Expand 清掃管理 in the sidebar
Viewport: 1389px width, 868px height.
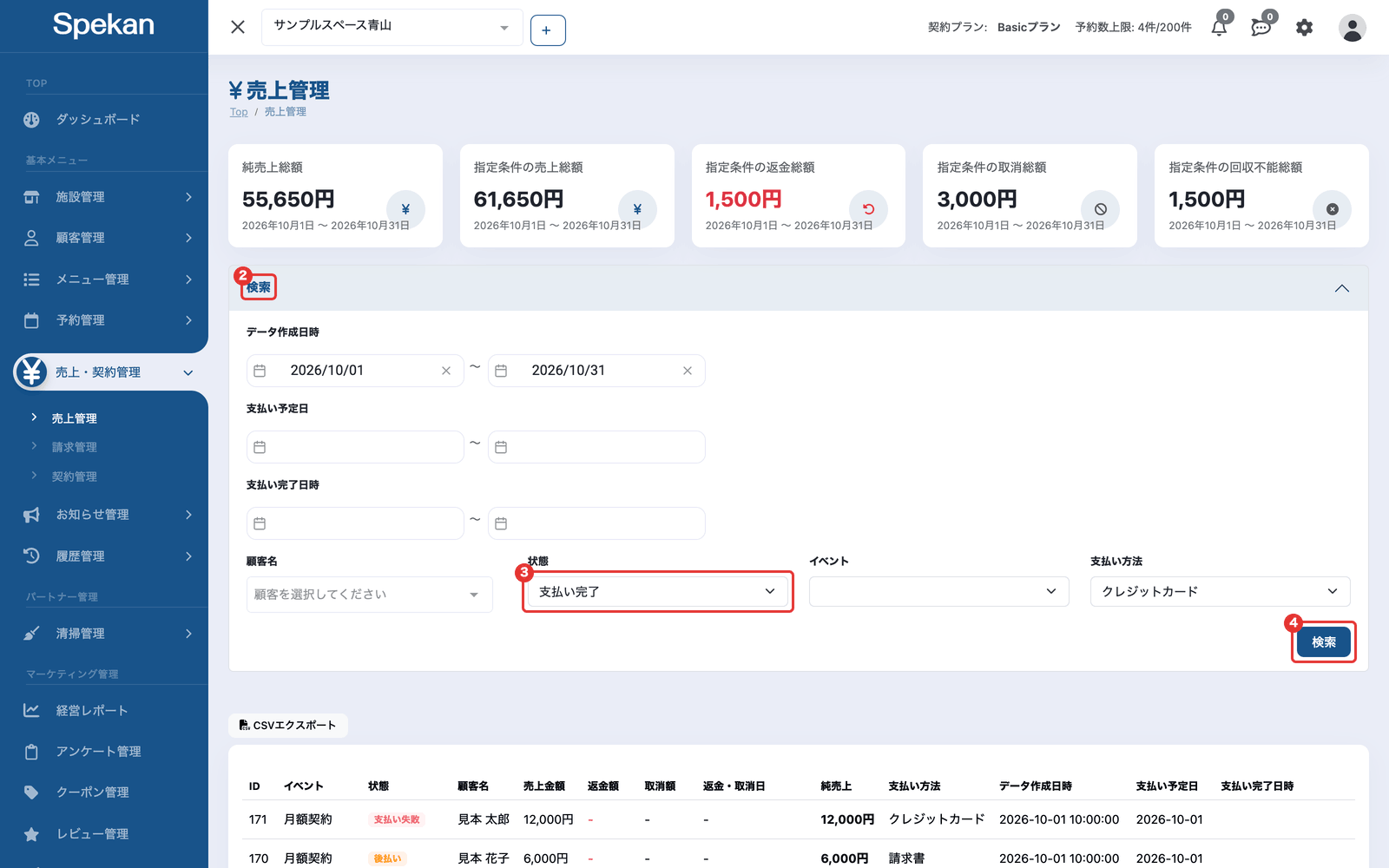104,634
